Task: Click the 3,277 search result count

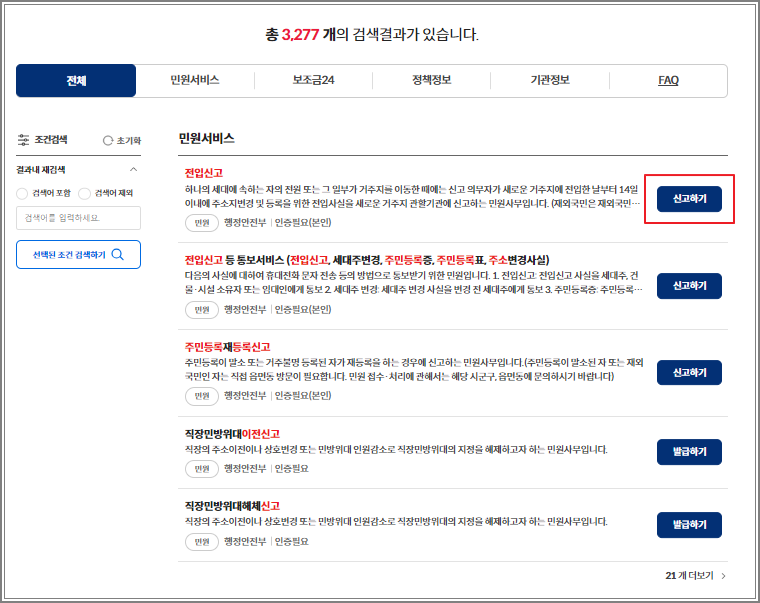Action: coord(300,35)
